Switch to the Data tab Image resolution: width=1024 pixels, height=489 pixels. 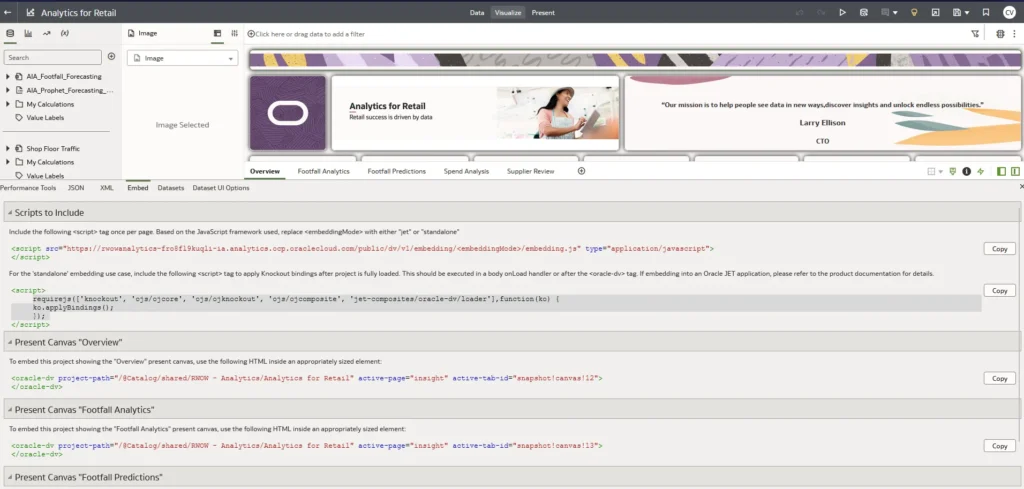click(477, 12)
